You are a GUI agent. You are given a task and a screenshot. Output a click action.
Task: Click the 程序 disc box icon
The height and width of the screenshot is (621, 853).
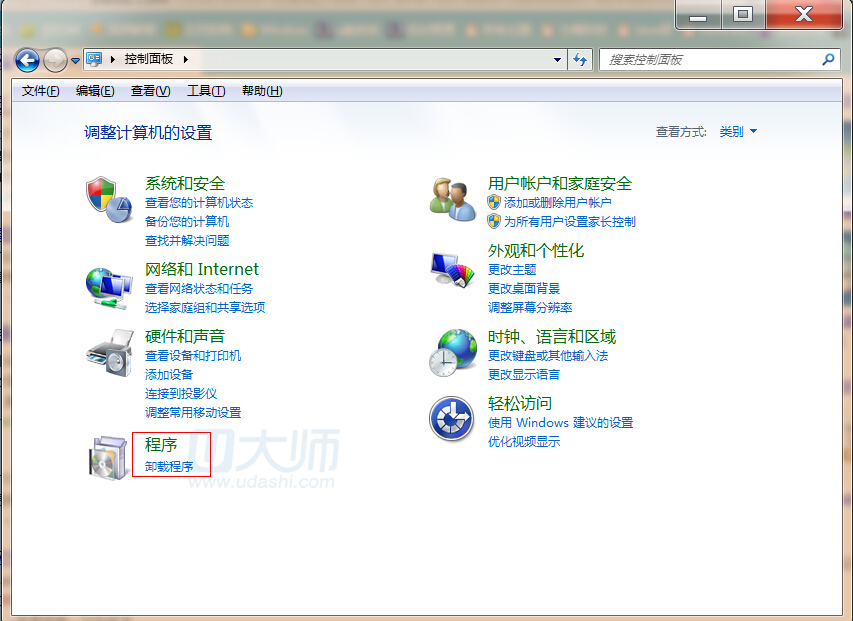[108, 456]
